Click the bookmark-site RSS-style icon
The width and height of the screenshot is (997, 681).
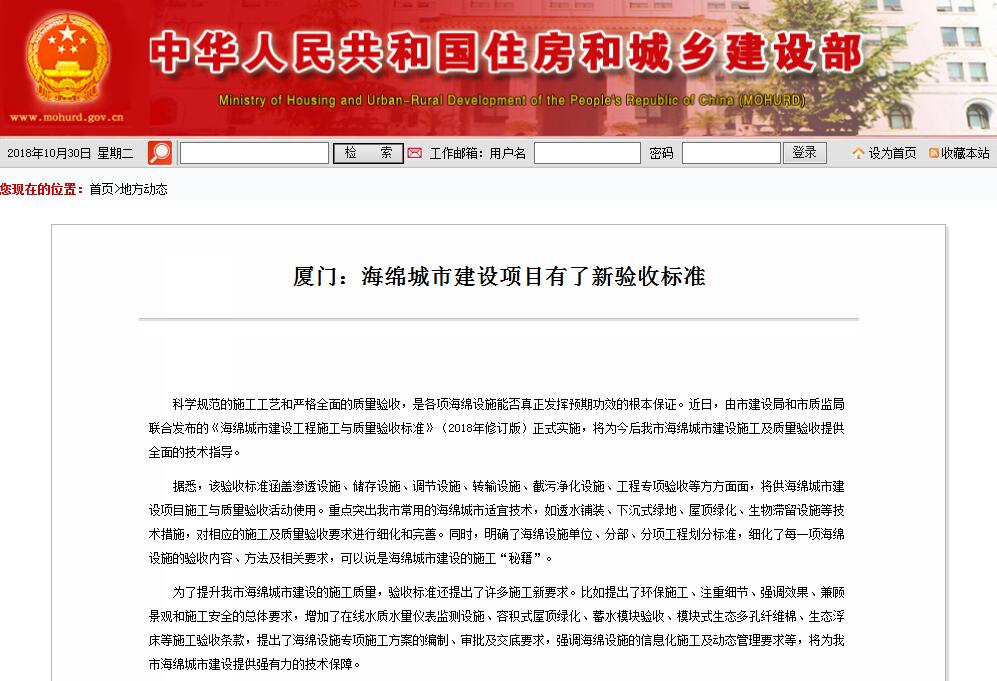[933, 153]
